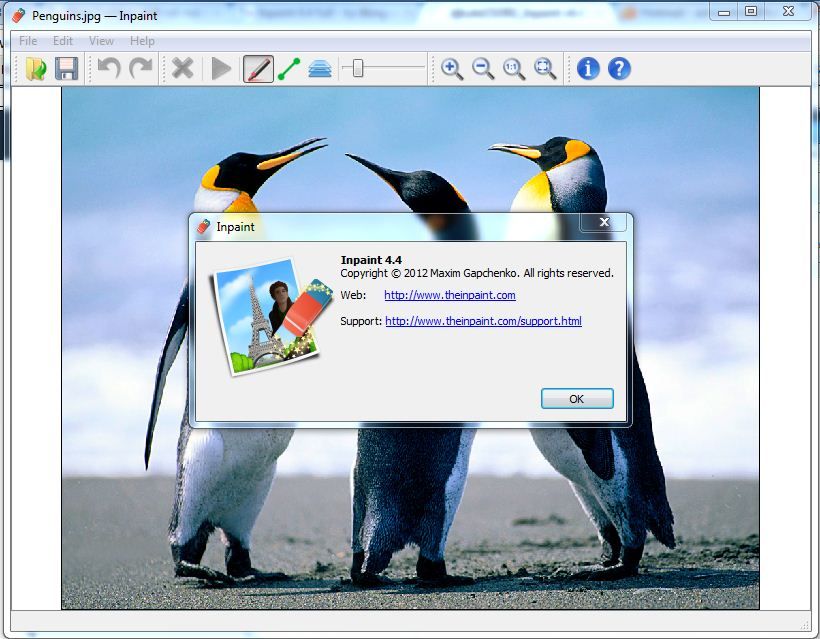
Task: Open the View menu
Action: [x=100, y=41]
